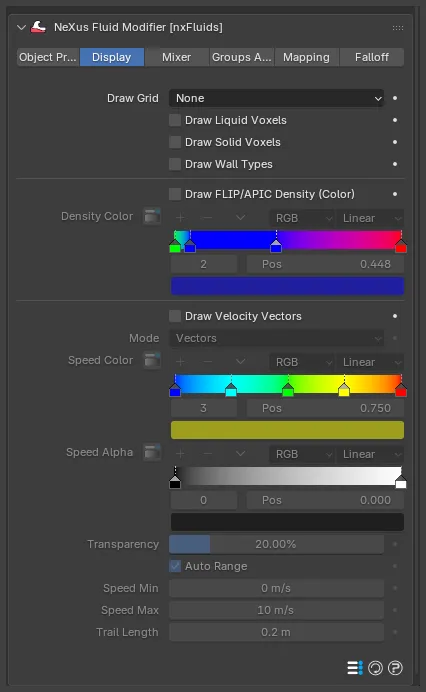This screenshot has width=426, height=692.
Task: Add a stop to Speed Color ramp
Action: (x=181, y=362)
